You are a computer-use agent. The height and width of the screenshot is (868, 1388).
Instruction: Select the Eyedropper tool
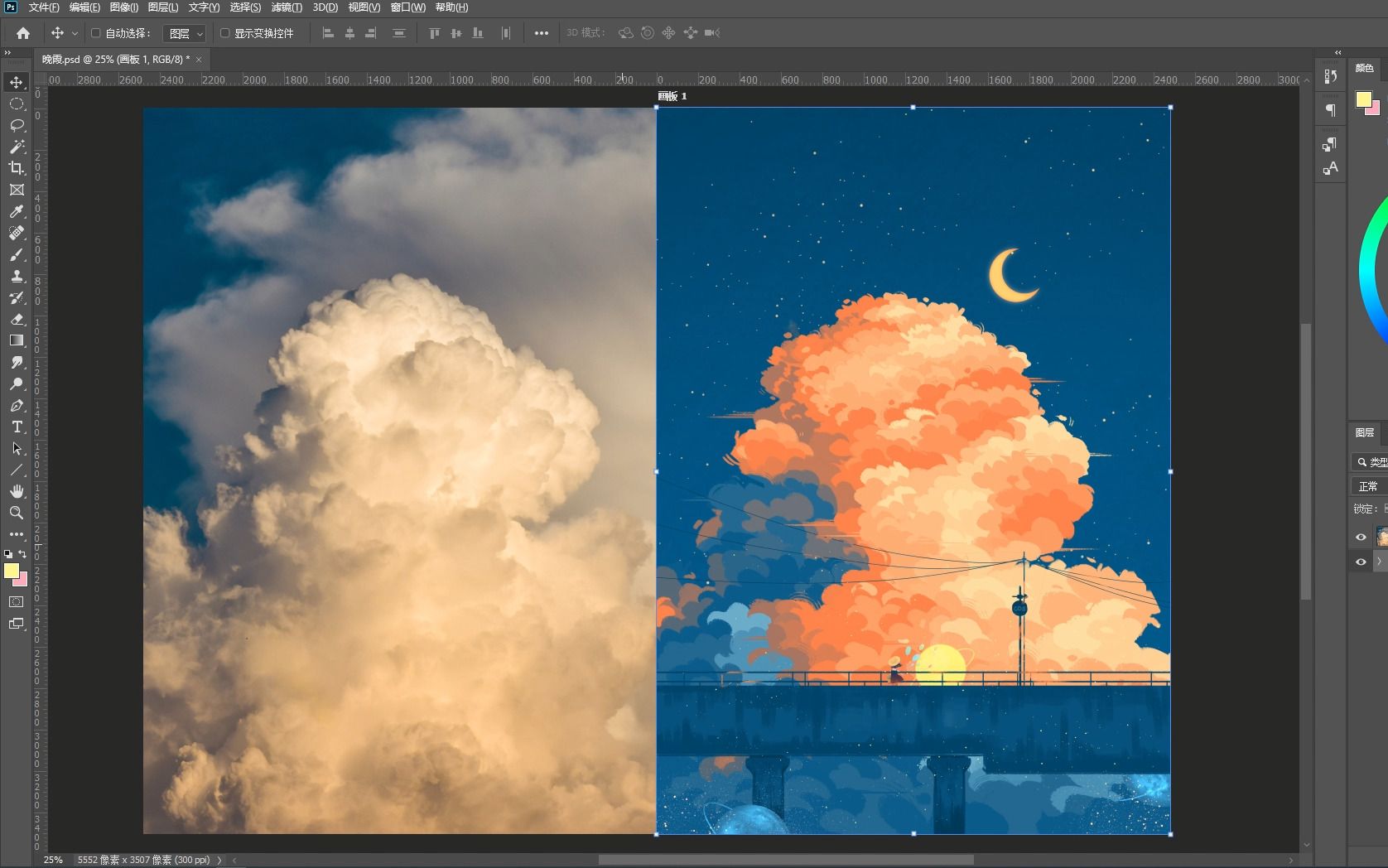click(17, 211)
